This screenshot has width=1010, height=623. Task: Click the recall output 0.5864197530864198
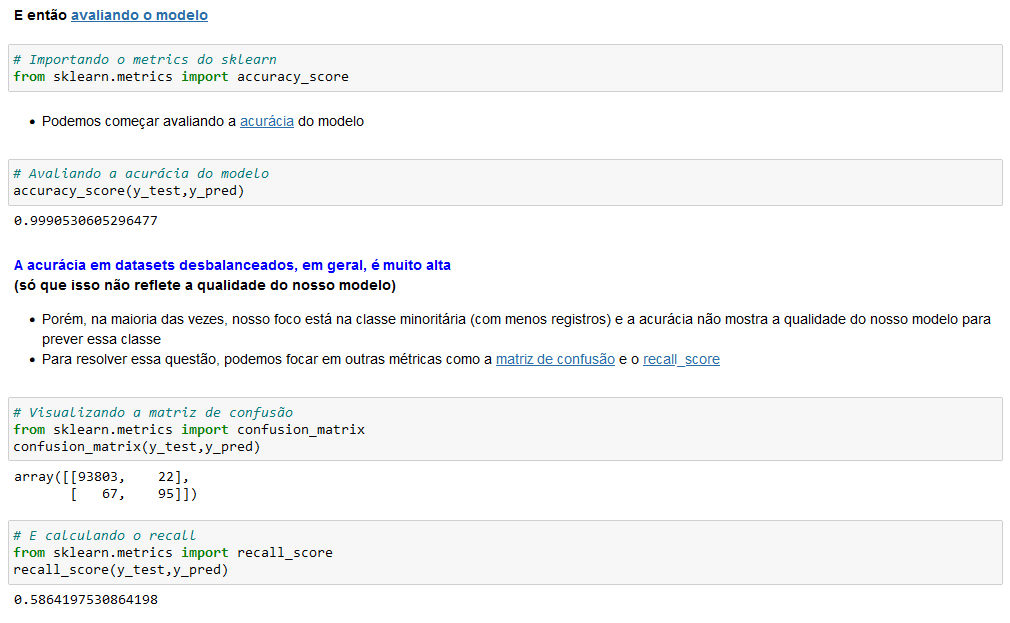(86, 600)
